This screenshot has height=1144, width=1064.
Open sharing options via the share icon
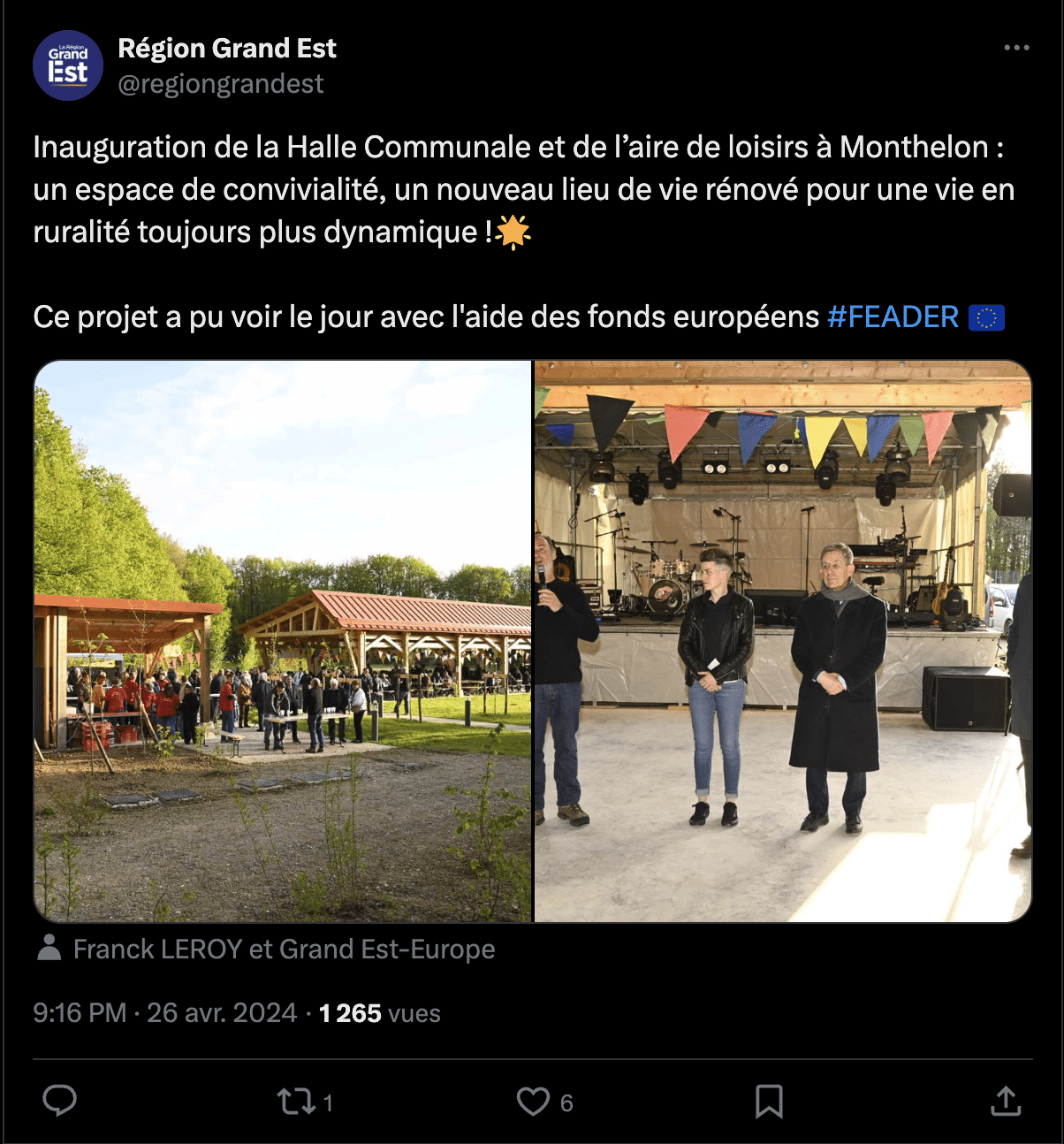click(1004, 1102)
